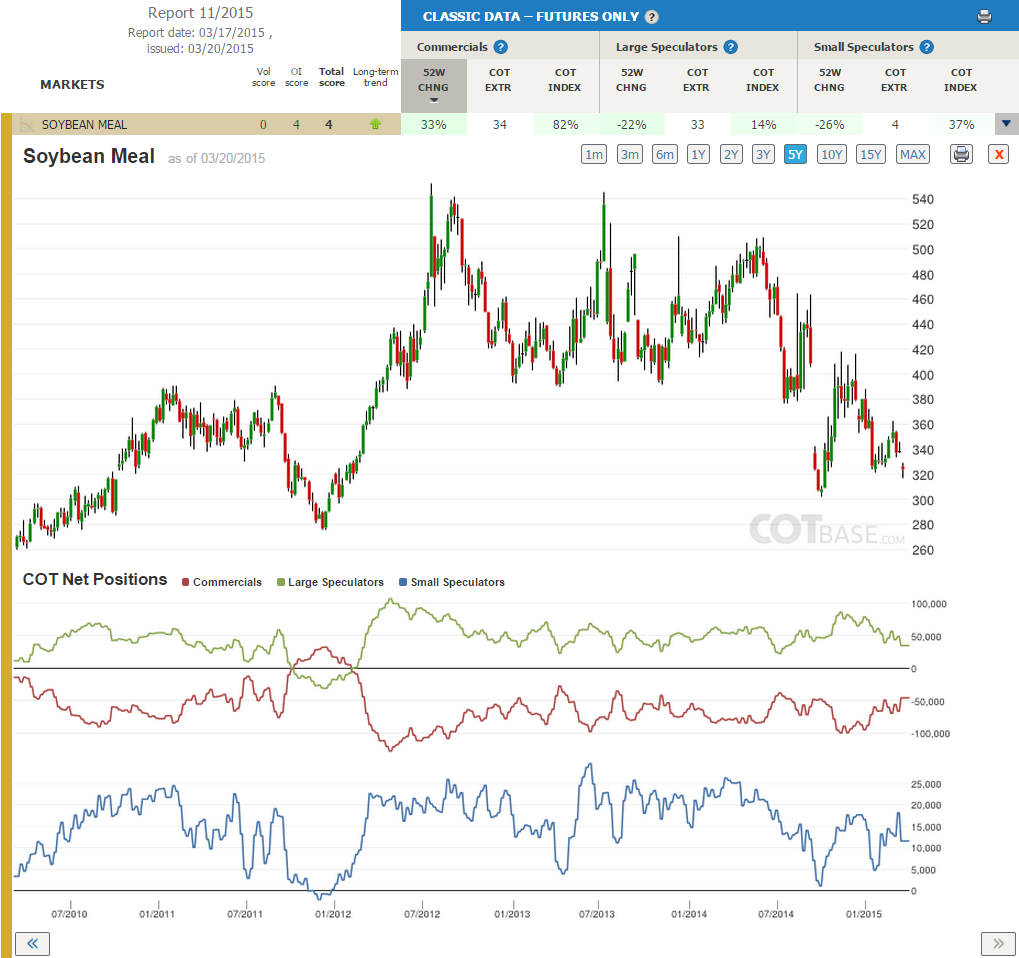The width and height of the screenshot is (1019, 958).
Task: Toggle the Small Speculators legend series
Action: coord(452,582)
